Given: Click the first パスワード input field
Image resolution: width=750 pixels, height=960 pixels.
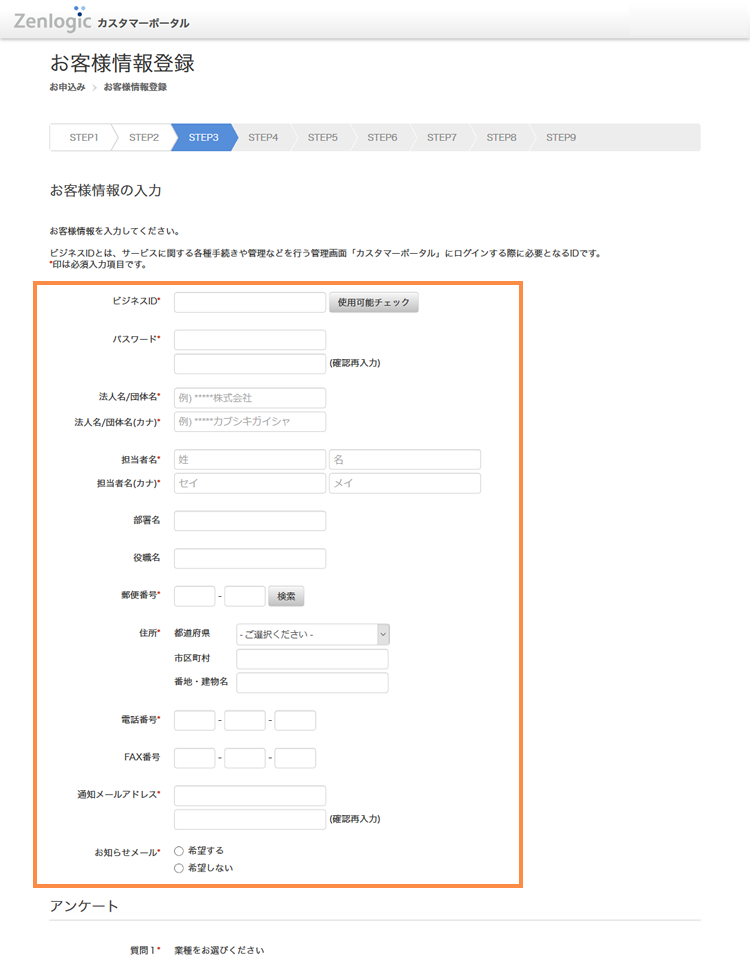Looking at the screenshot, I should [250, 340].
